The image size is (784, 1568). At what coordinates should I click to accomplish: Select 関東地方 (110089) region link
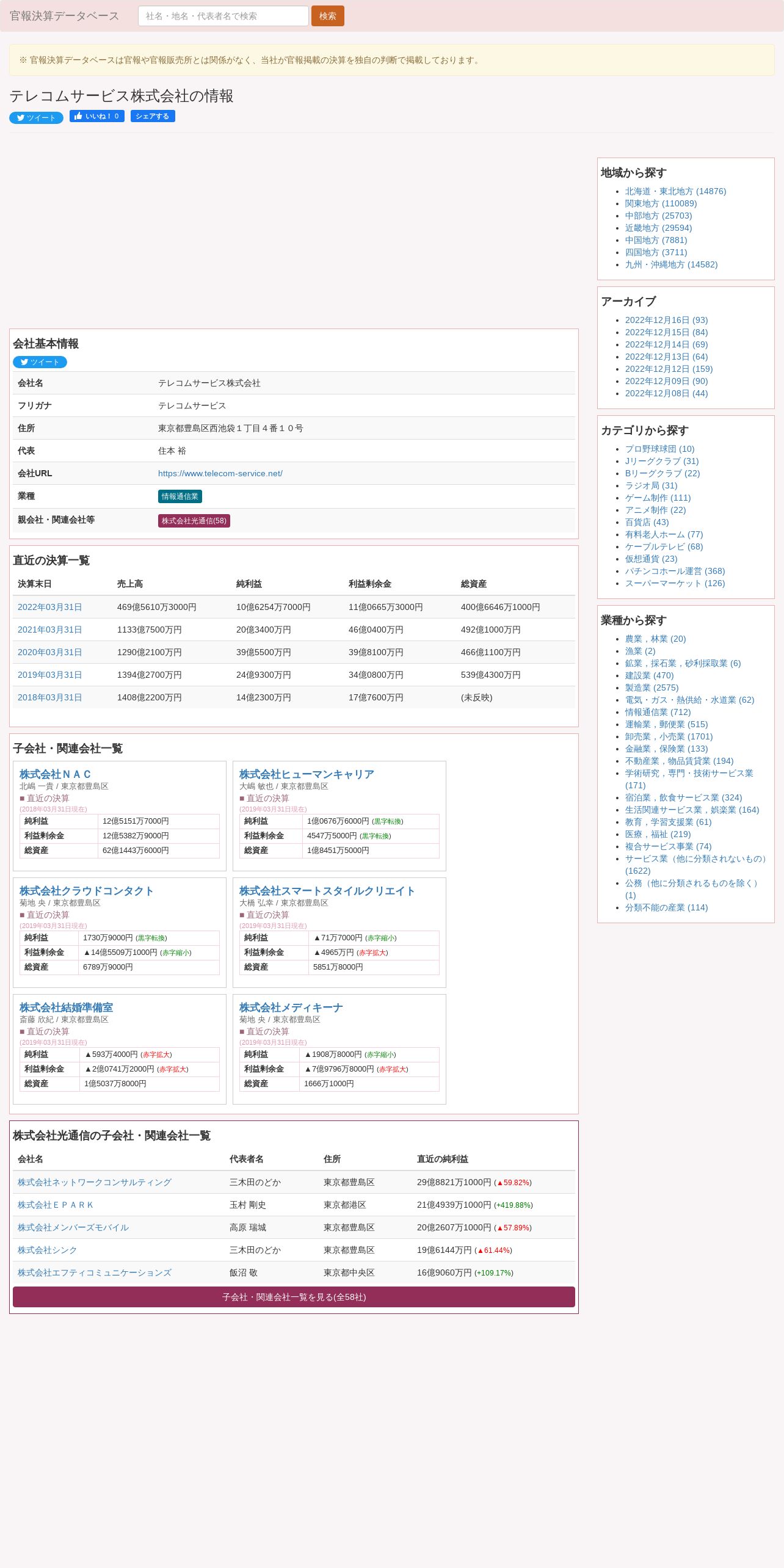661,203
